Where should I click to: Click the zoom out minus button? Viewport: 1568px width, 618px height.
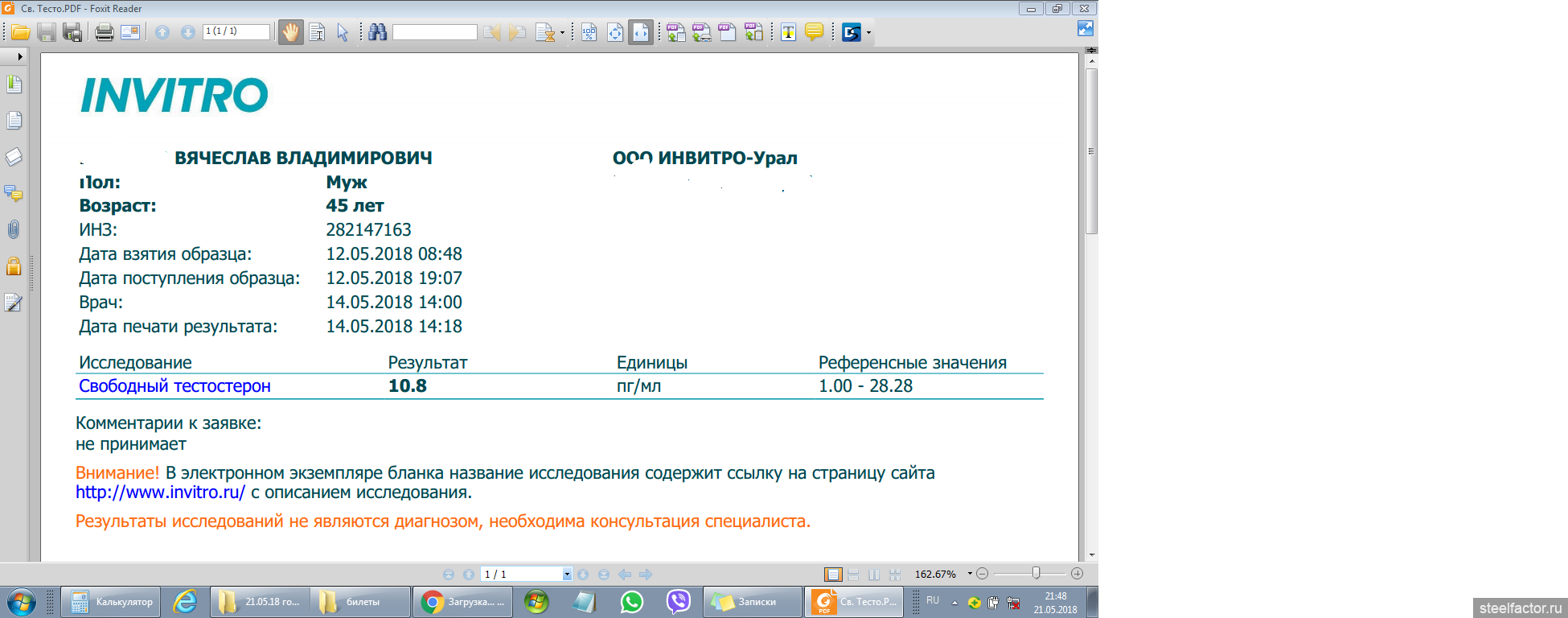(982, 574)
